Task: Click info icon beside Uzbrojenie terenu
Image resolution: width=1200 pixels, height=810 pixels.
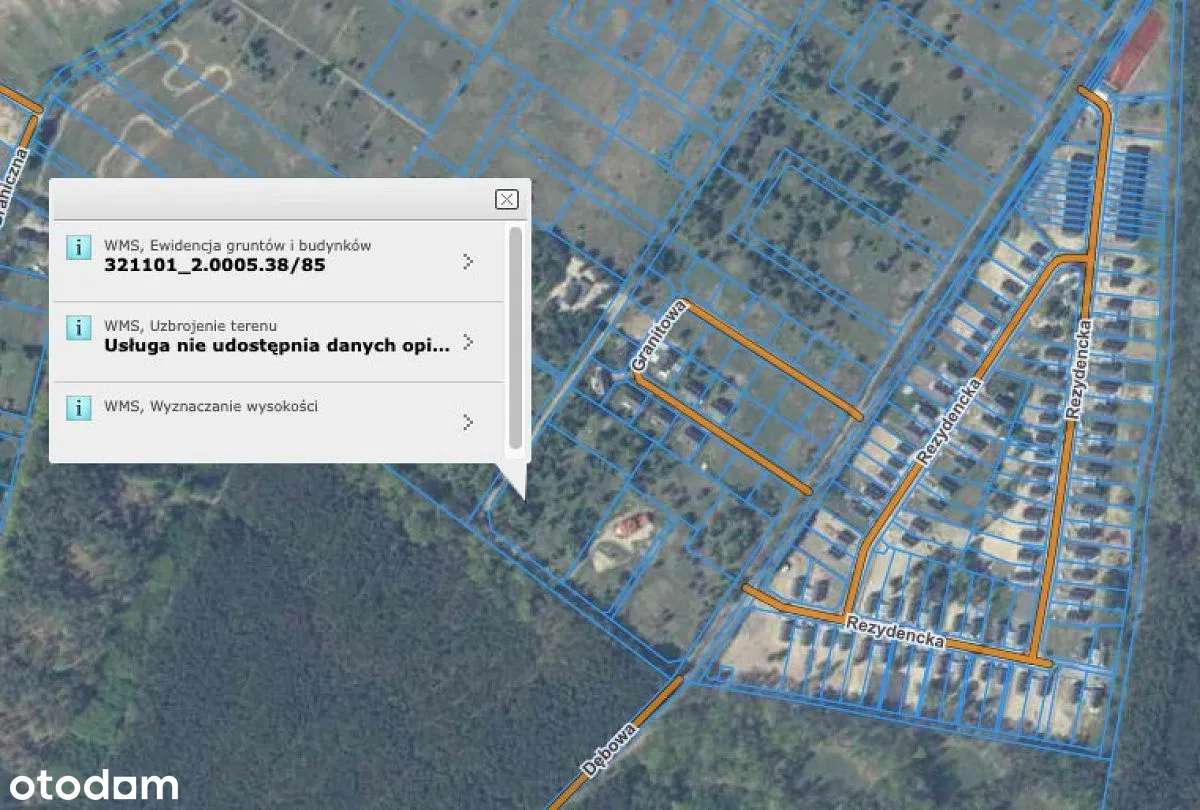Action: coord(78,327)
